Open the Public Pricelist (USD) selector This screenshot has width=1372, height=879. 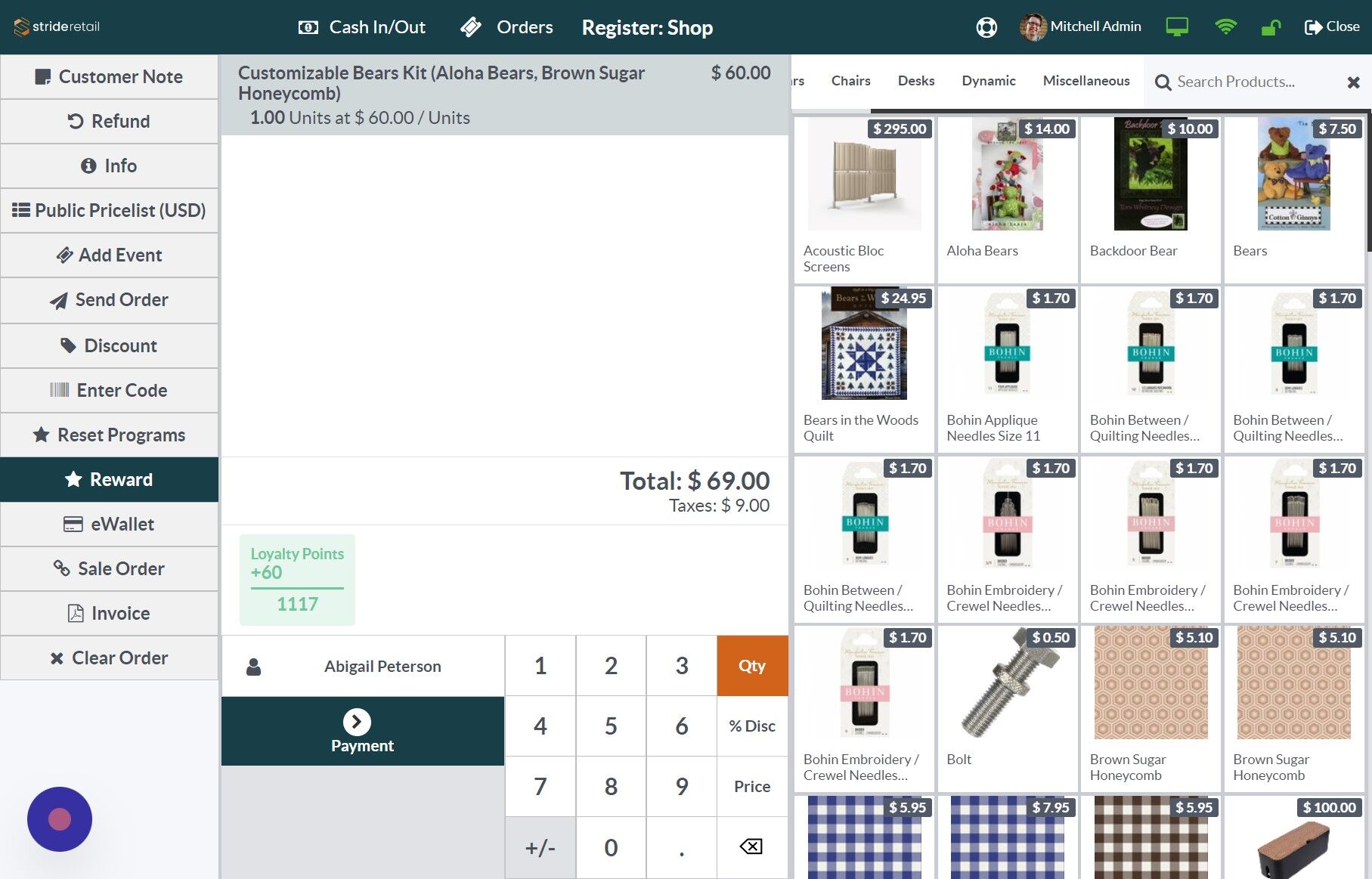tap(109, 210)
